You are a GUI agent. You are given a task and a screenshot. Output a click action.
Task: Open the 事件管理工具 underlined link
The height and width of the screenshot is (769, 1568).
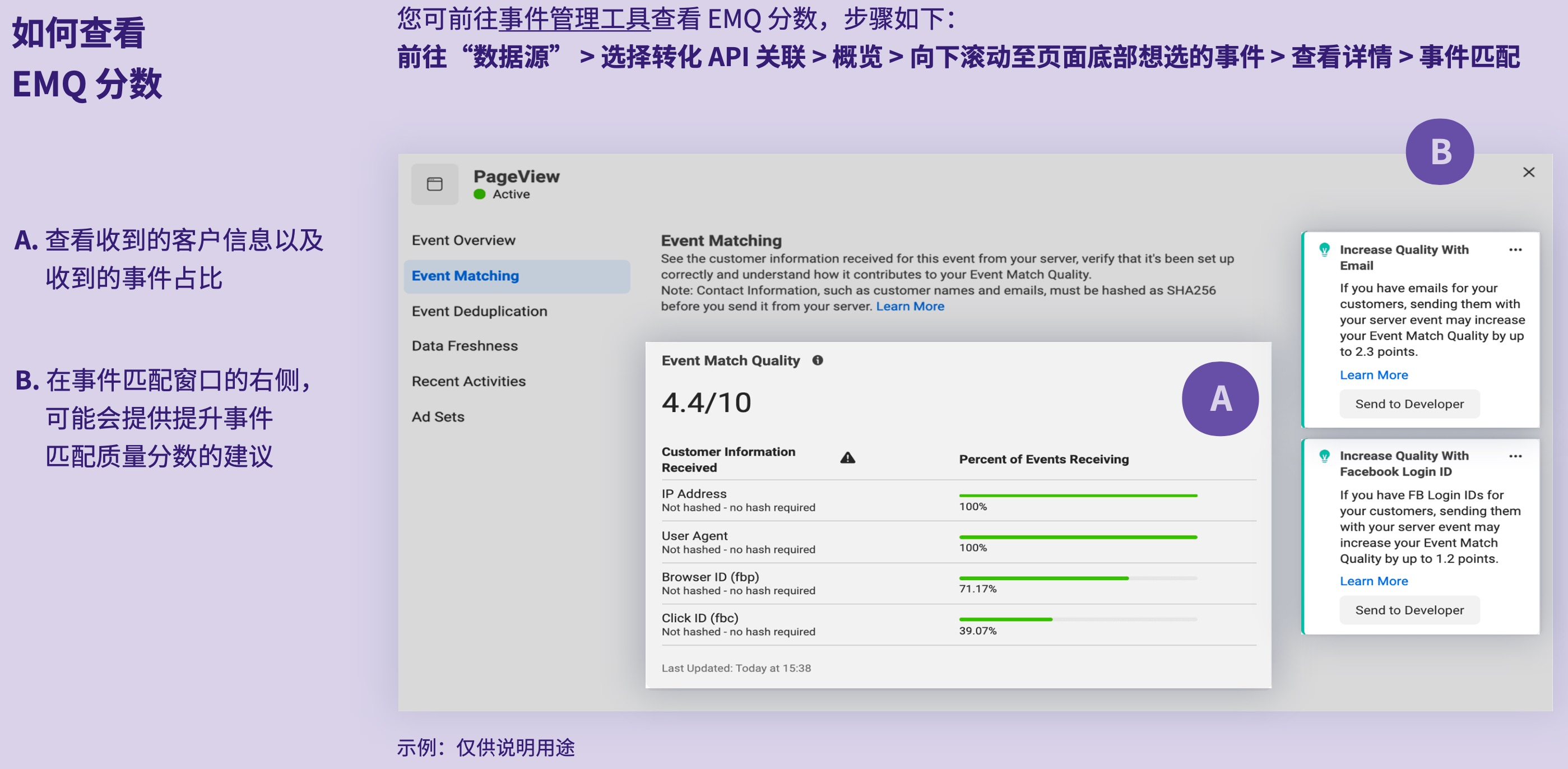574,18
